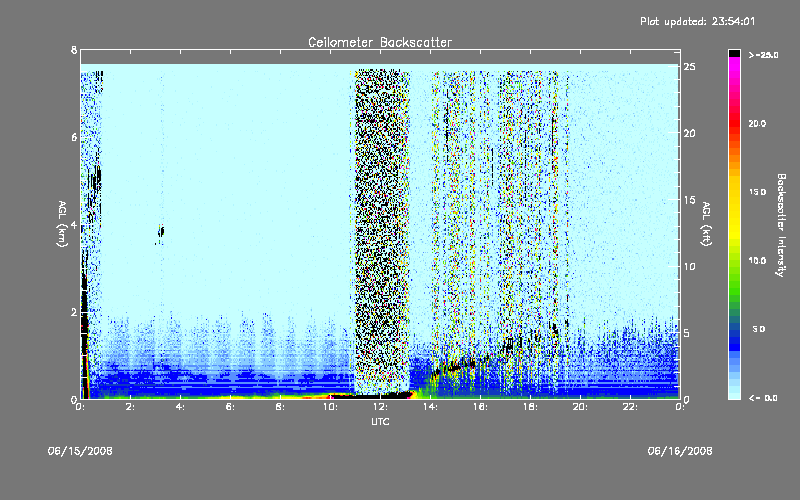This screenshot has height=500, width=800.
Task: Click the '>=25.0' colorbar maximum label
Action: [x=764, y=55]
